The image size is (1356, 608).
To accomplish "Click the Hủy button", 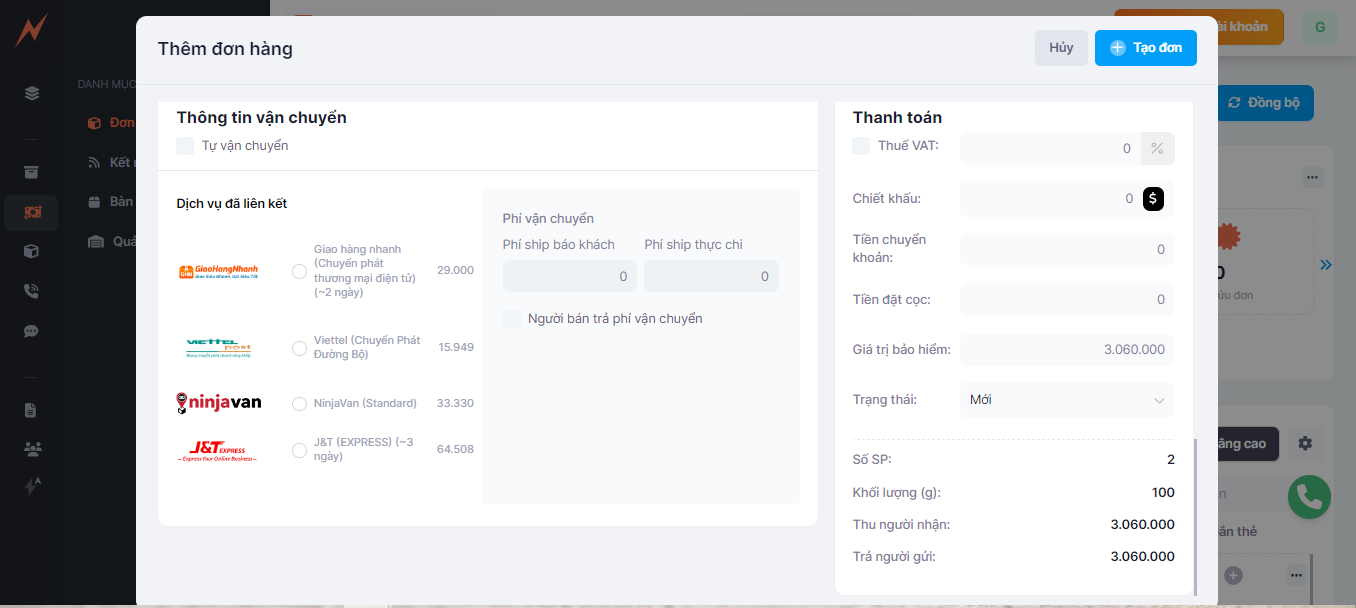I will point(1061,48).
